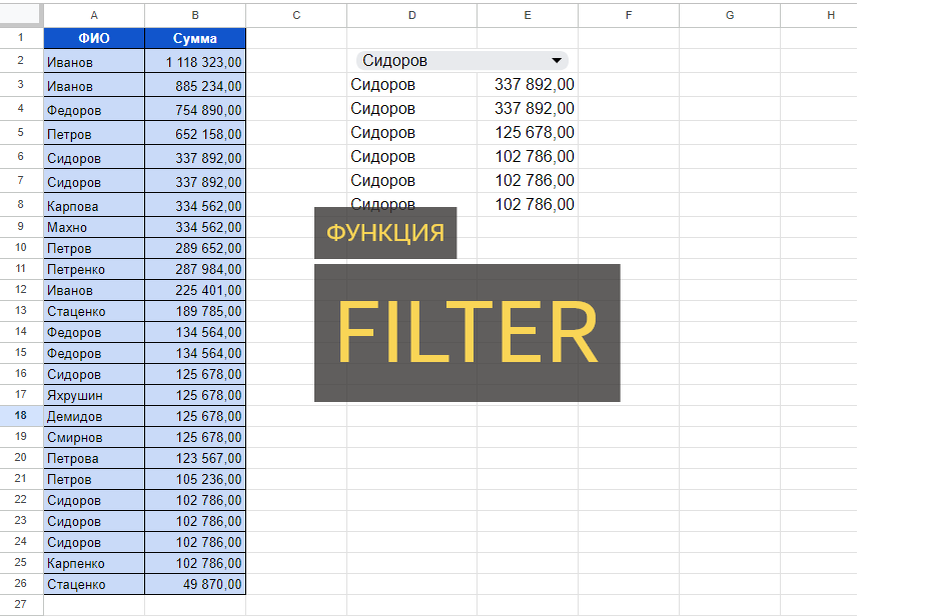Image resolution: width=932 pixels, height=616 pixels.
Task: Click the select-all corner box
Action: click(x=21, y=15)
